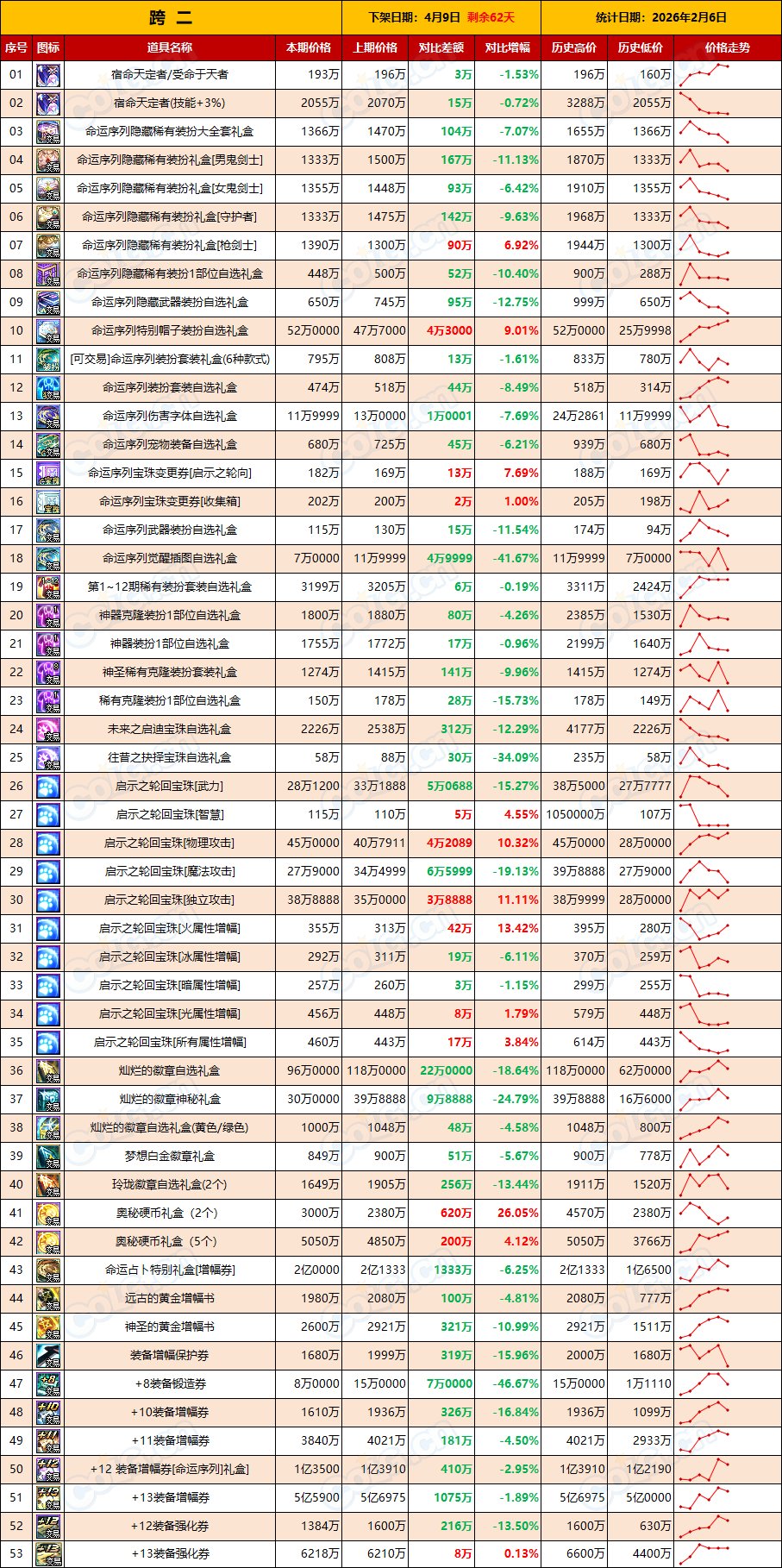The image size is (782, 1568).
Task: Click the item icon in row 03
Action: pos(48,132)
